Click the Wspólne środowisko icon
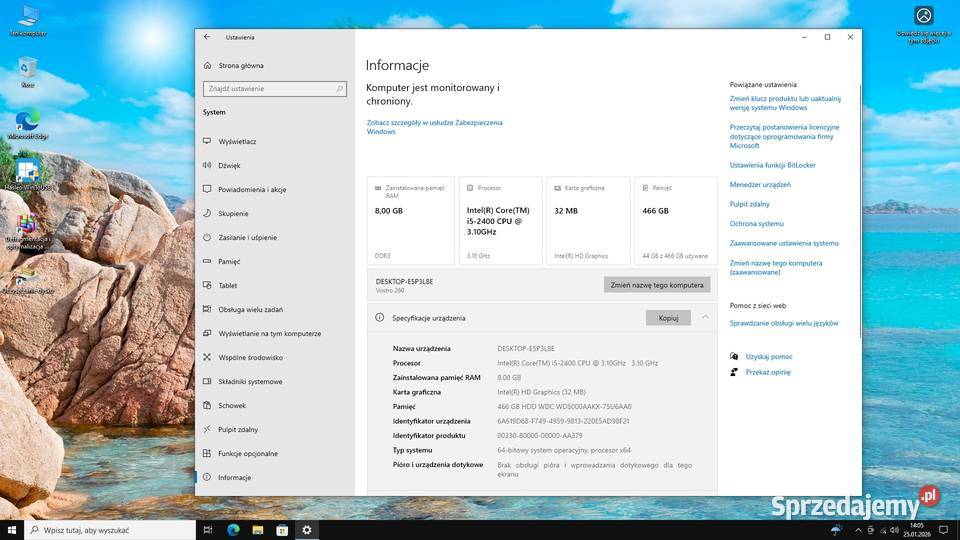This screenshot has width=960, height=540. tap(207, 357)
